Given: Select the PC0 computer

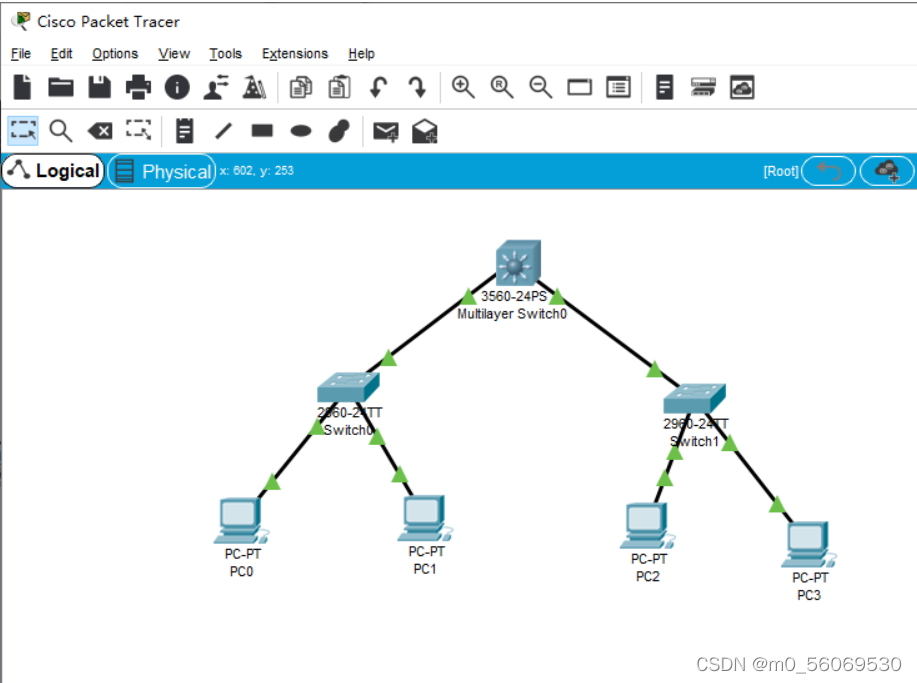Looking at the screenshot, I should pos(242,520).
